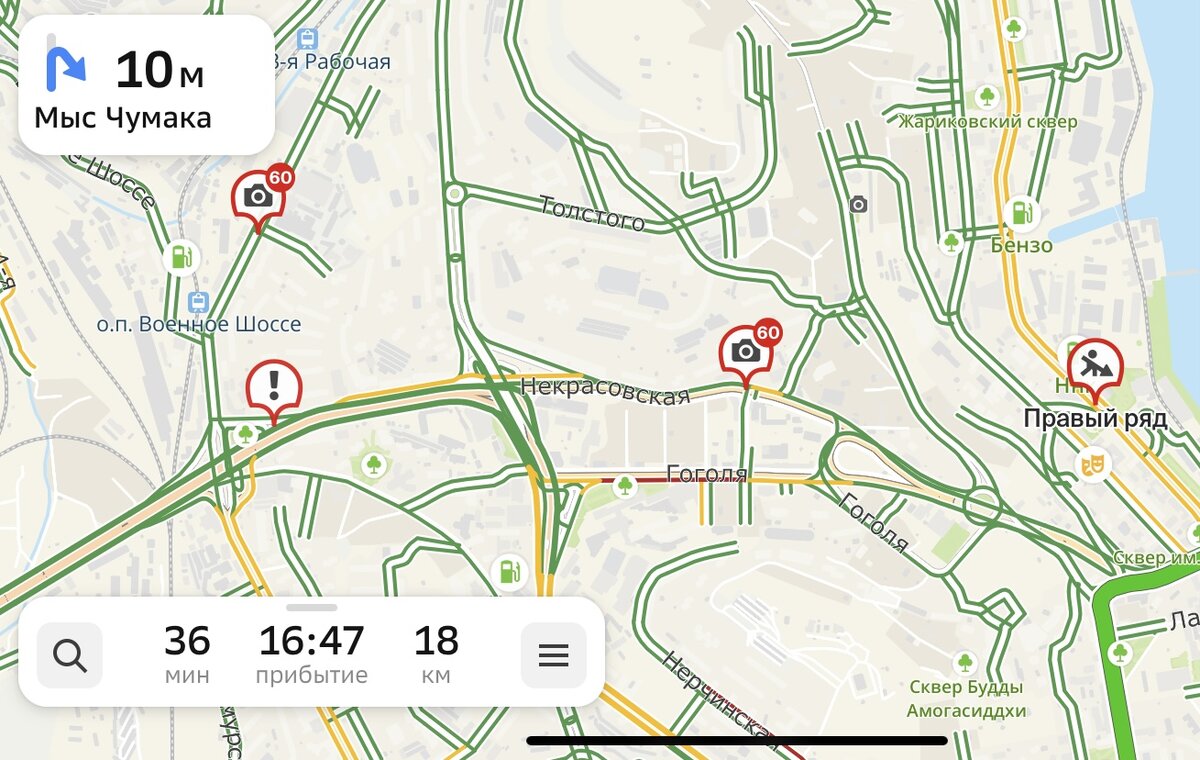Open the Мыс Чумака next-turn card
The height and width of the screenshot is (760, 1200).
146,85
